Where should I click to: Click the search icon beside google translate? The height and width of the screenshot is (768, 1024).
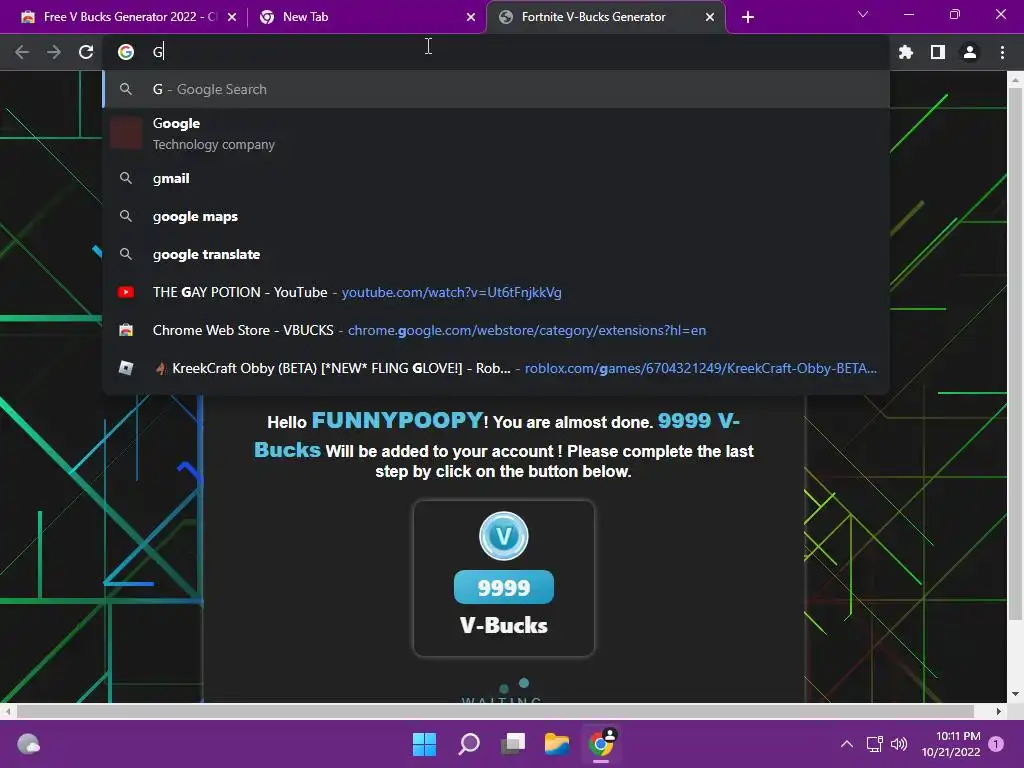126,254
